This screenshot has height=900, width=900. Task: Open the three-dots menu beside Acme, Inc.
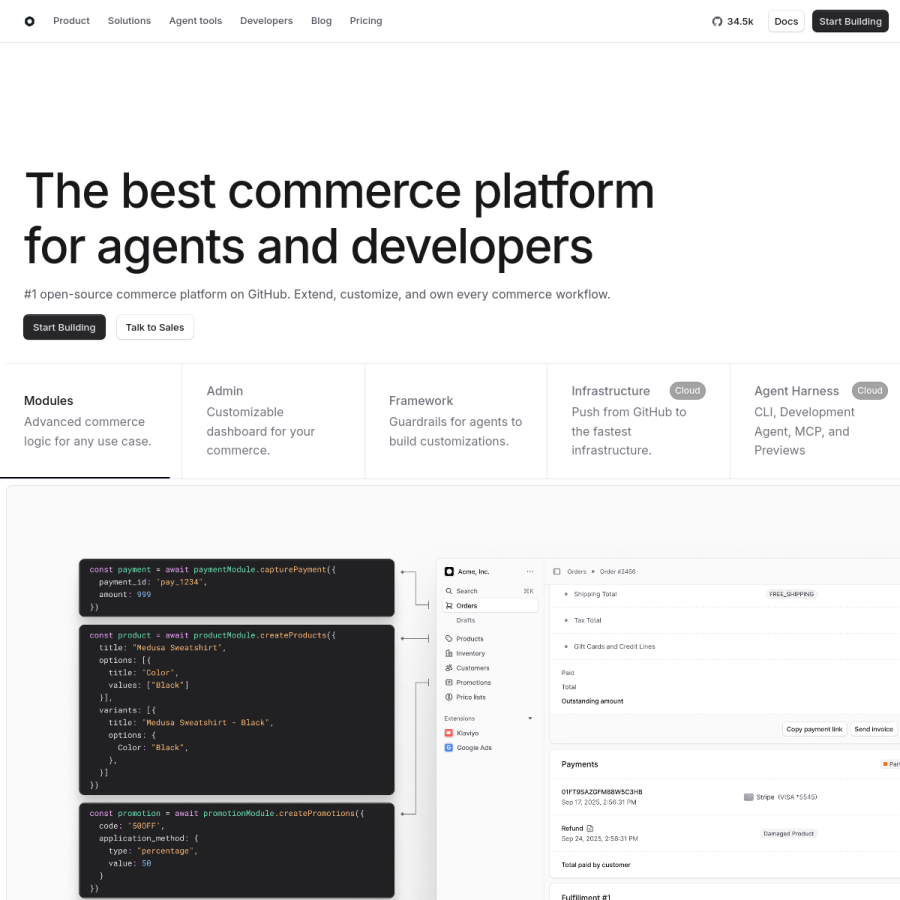click(x=530, y=572)
